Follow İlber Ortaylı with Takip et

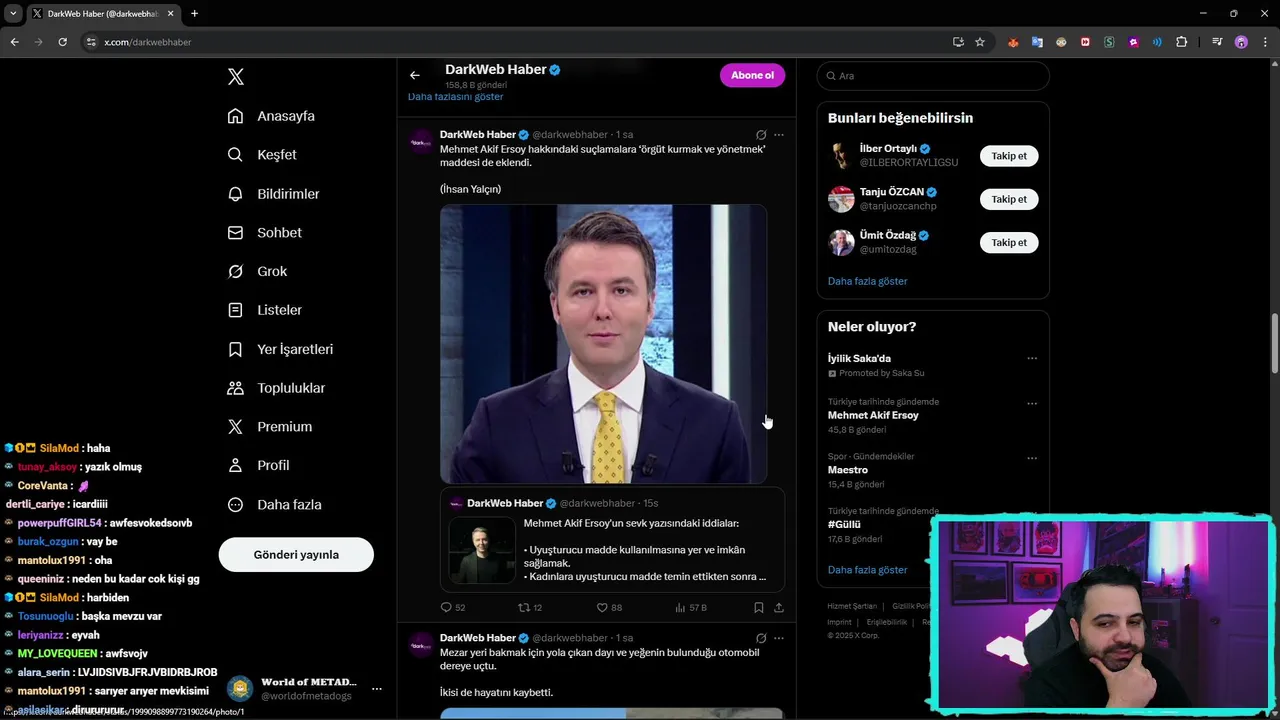(x=1009, y=156)
